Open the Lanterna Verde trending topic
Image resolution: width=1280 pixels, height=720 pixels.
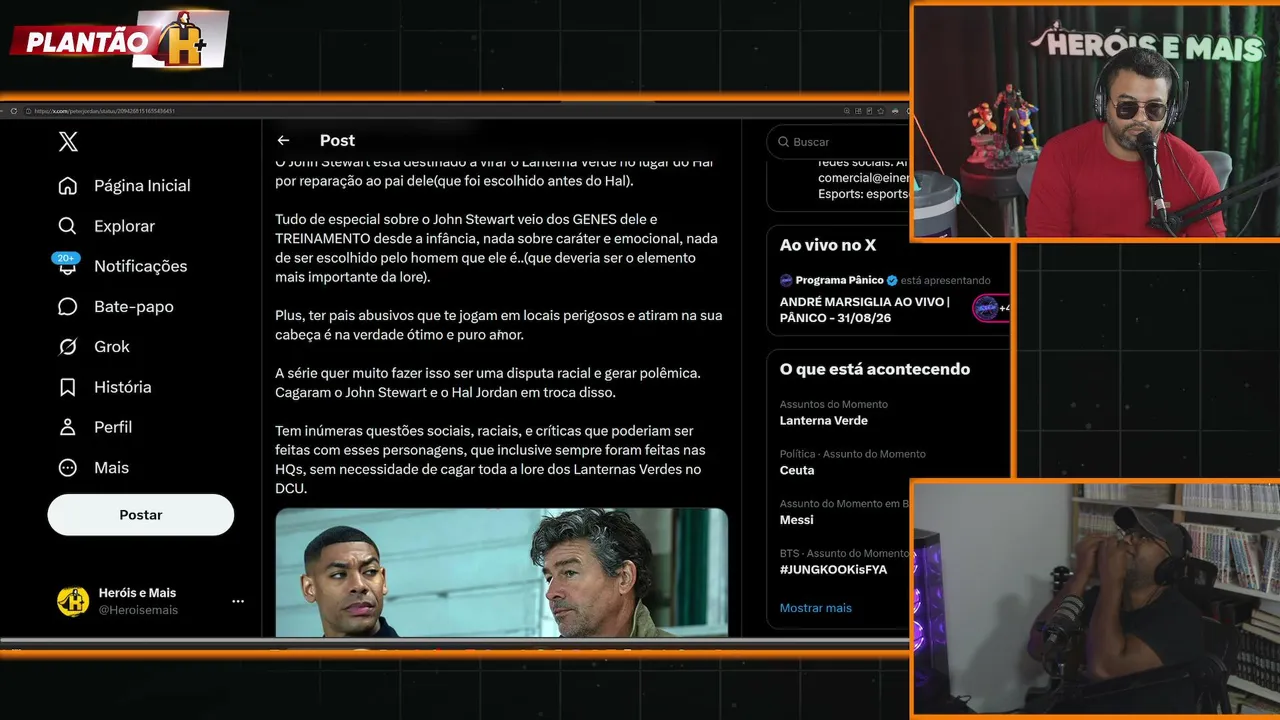[824, 421]
